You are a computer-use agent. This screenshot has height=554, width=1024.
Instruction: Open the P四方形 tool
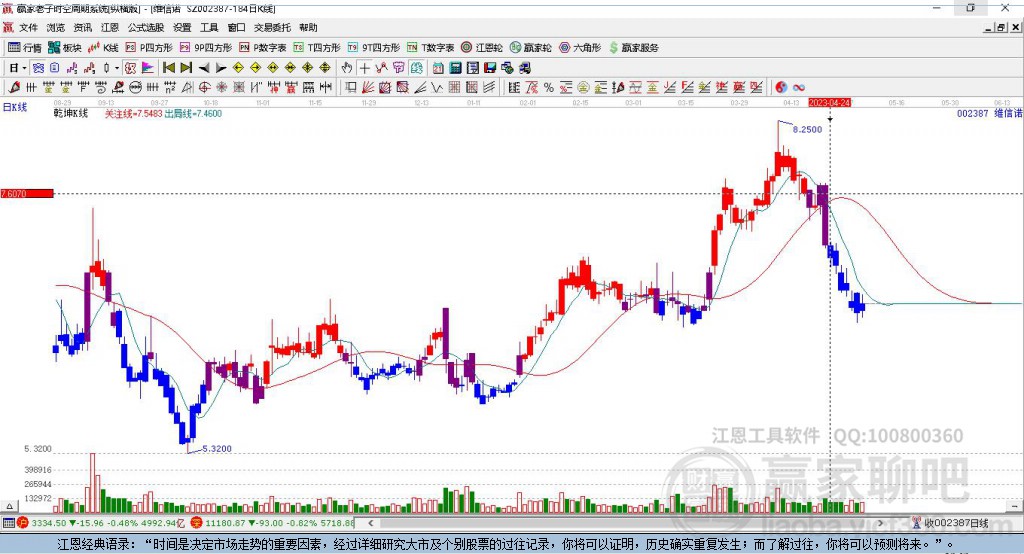(149, 48)
